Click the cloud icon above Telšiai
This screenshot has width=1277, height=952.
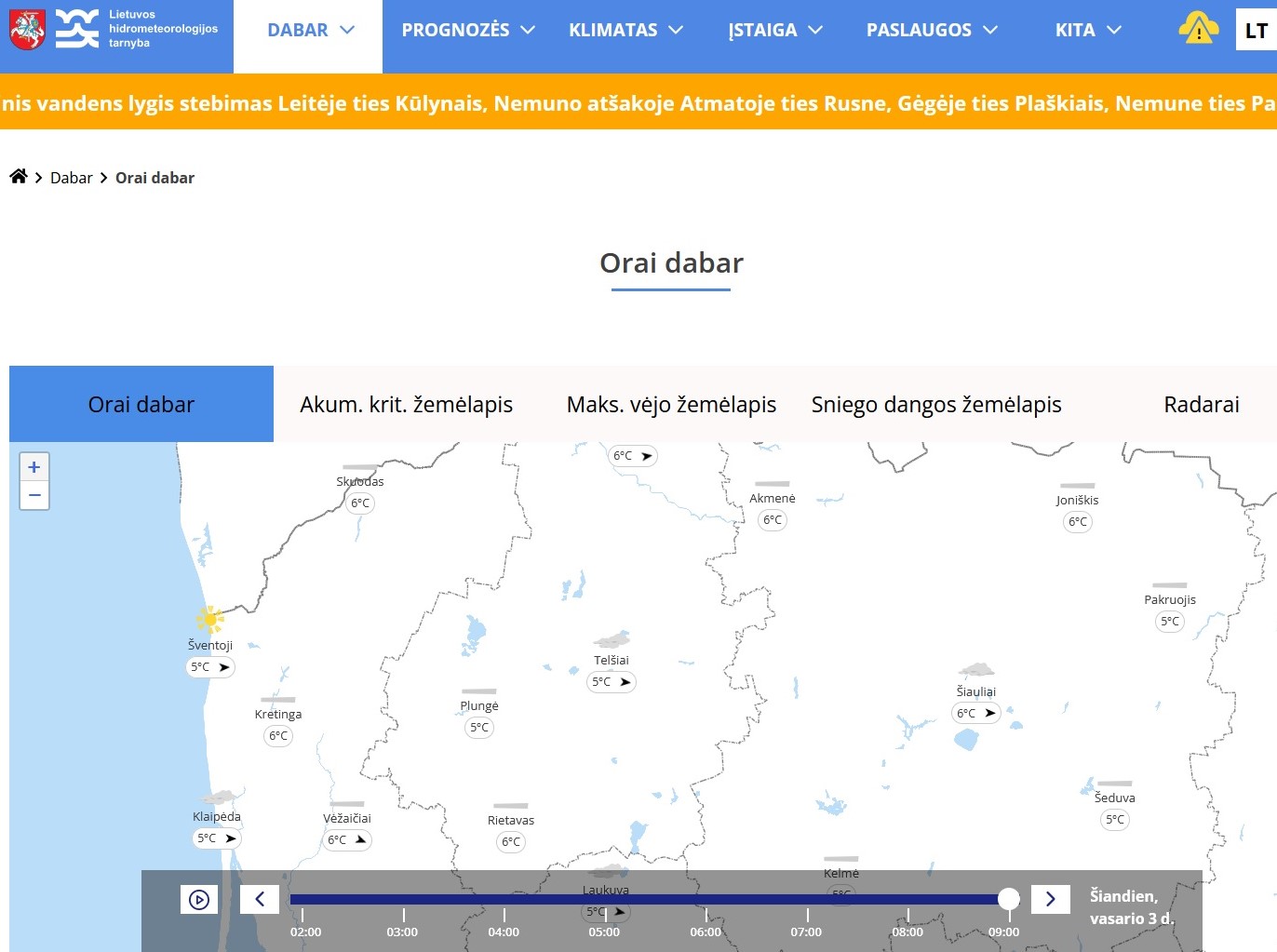tap(612, 639)
